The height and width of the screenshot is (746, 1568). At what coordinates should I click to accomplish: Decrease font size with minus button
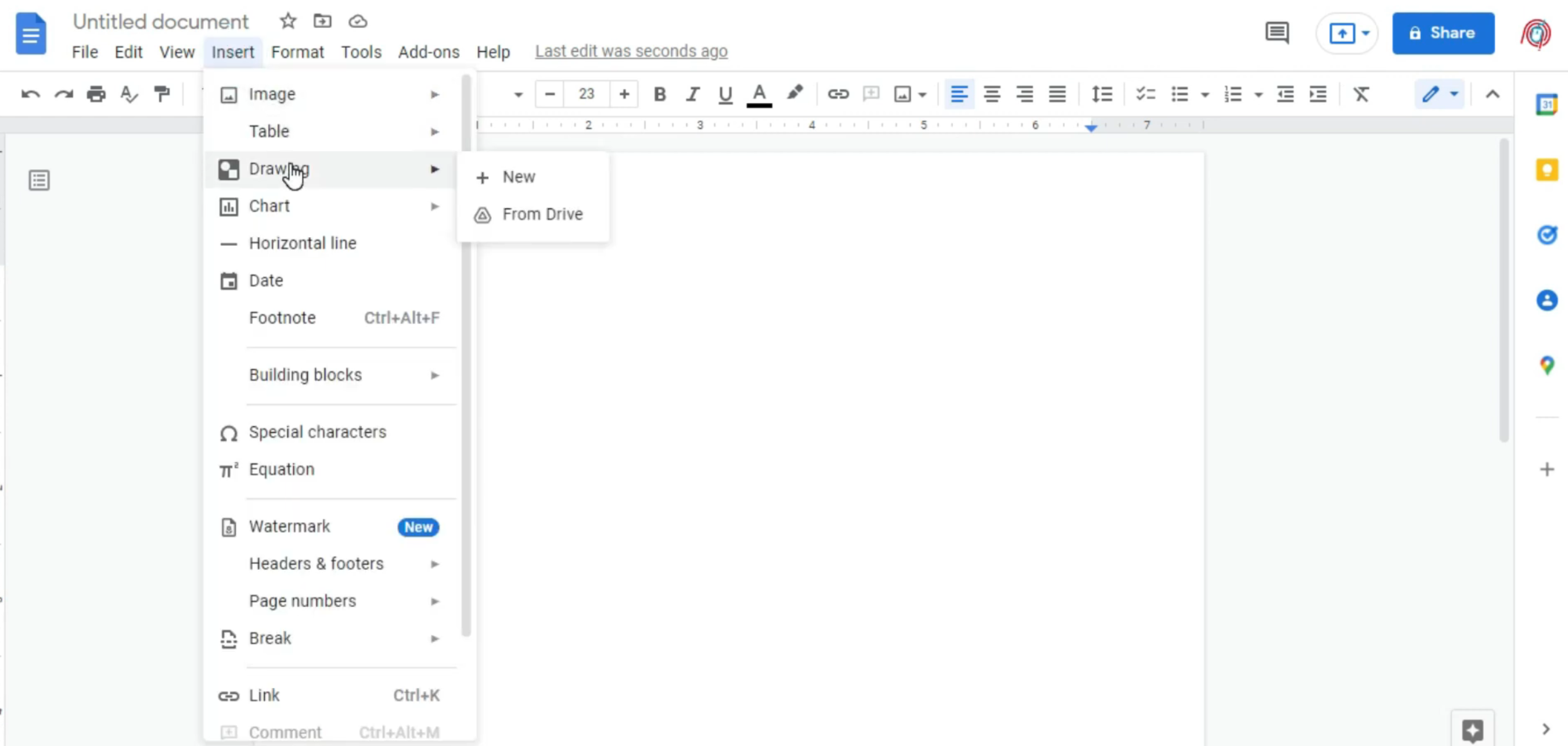[x=549, y=94]
